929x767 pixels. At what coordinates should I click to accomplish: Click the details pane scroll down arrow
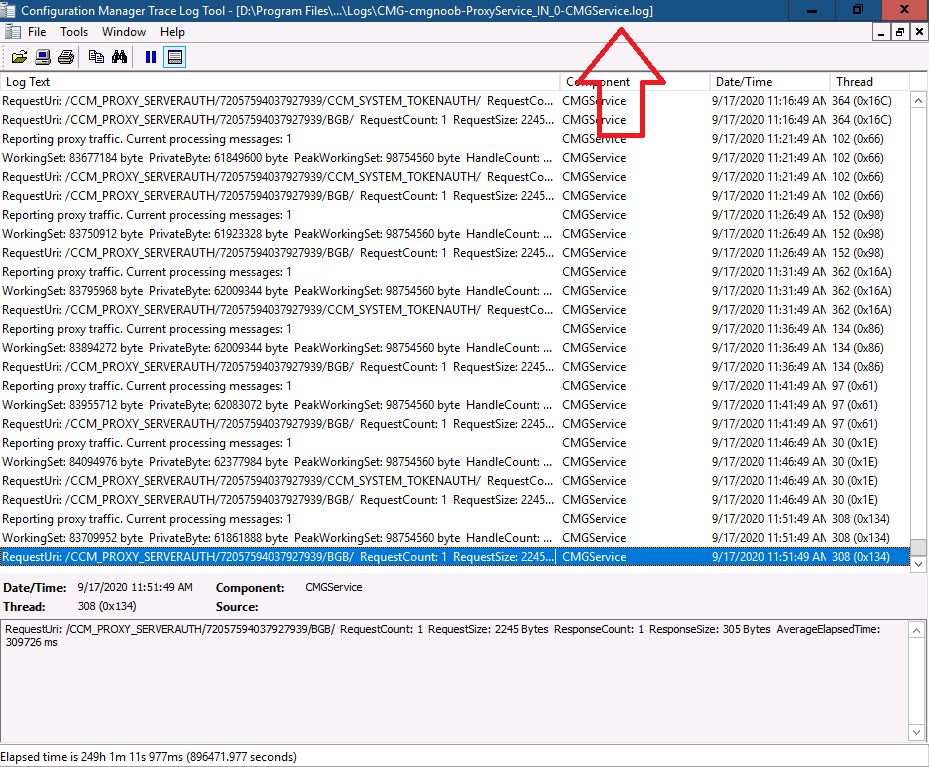(916, 733)
